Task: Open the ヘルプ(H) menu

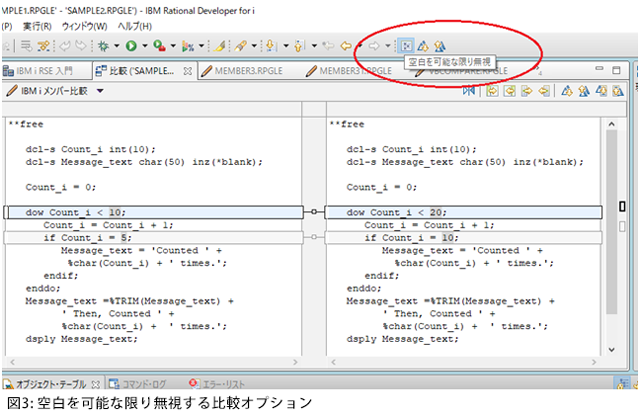Action: pos(135,27)
